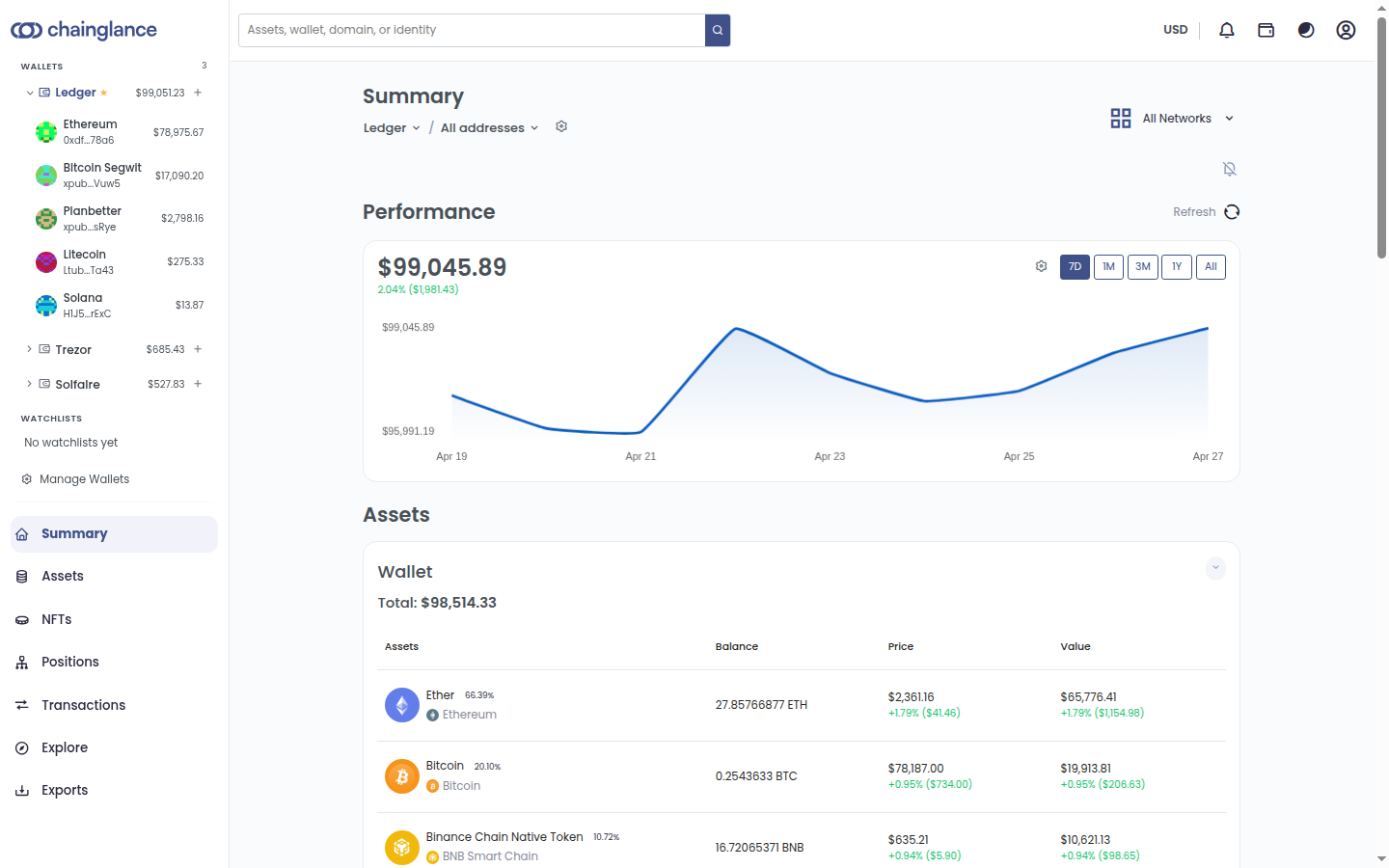Image resolution: width=1389 pixels, height=868 pixels.
Task: Open the notifications bell
Action: 1227,30
